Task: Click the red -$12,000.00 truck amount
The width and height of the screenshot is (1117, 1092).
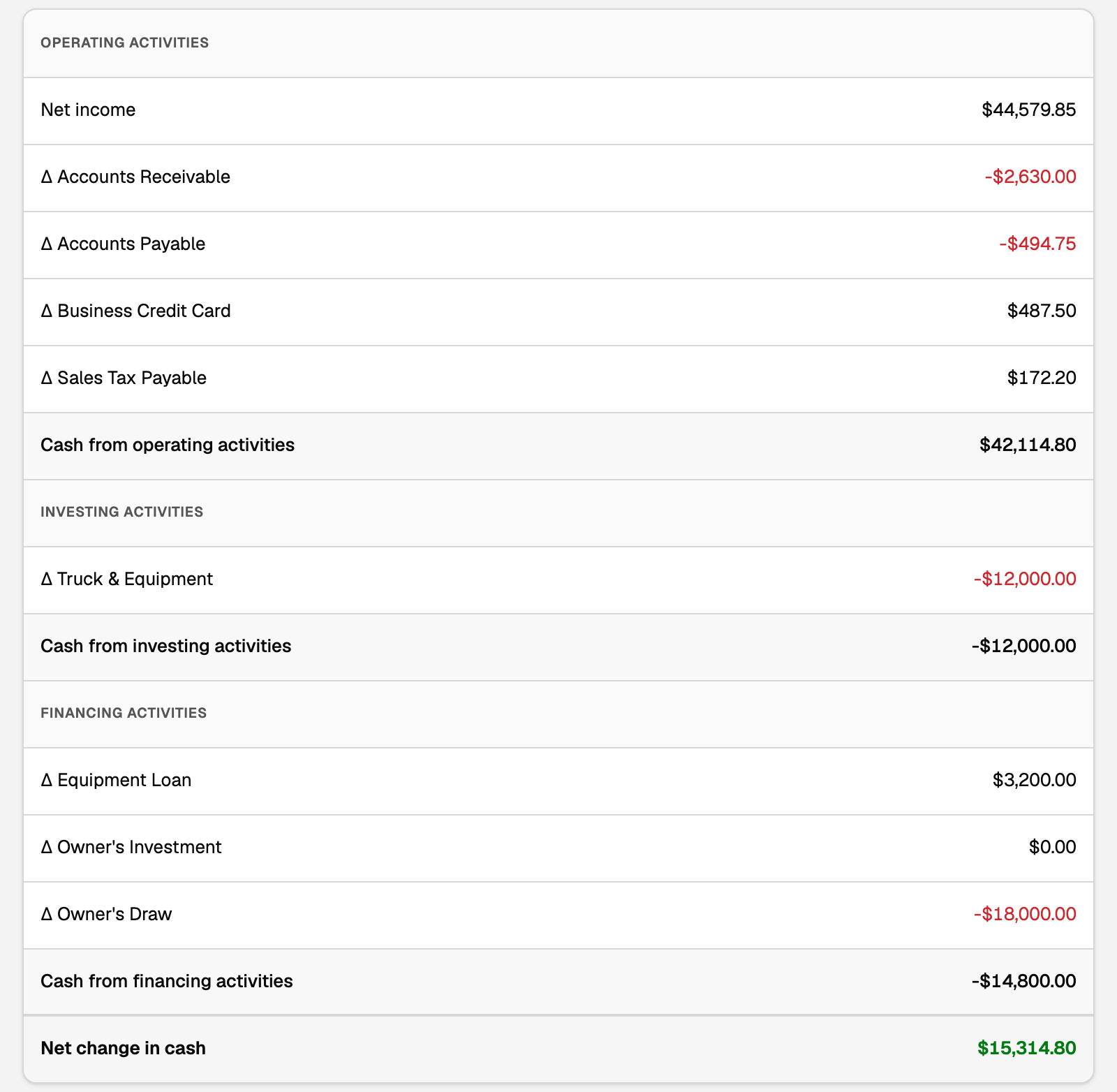Action: 1025,579
